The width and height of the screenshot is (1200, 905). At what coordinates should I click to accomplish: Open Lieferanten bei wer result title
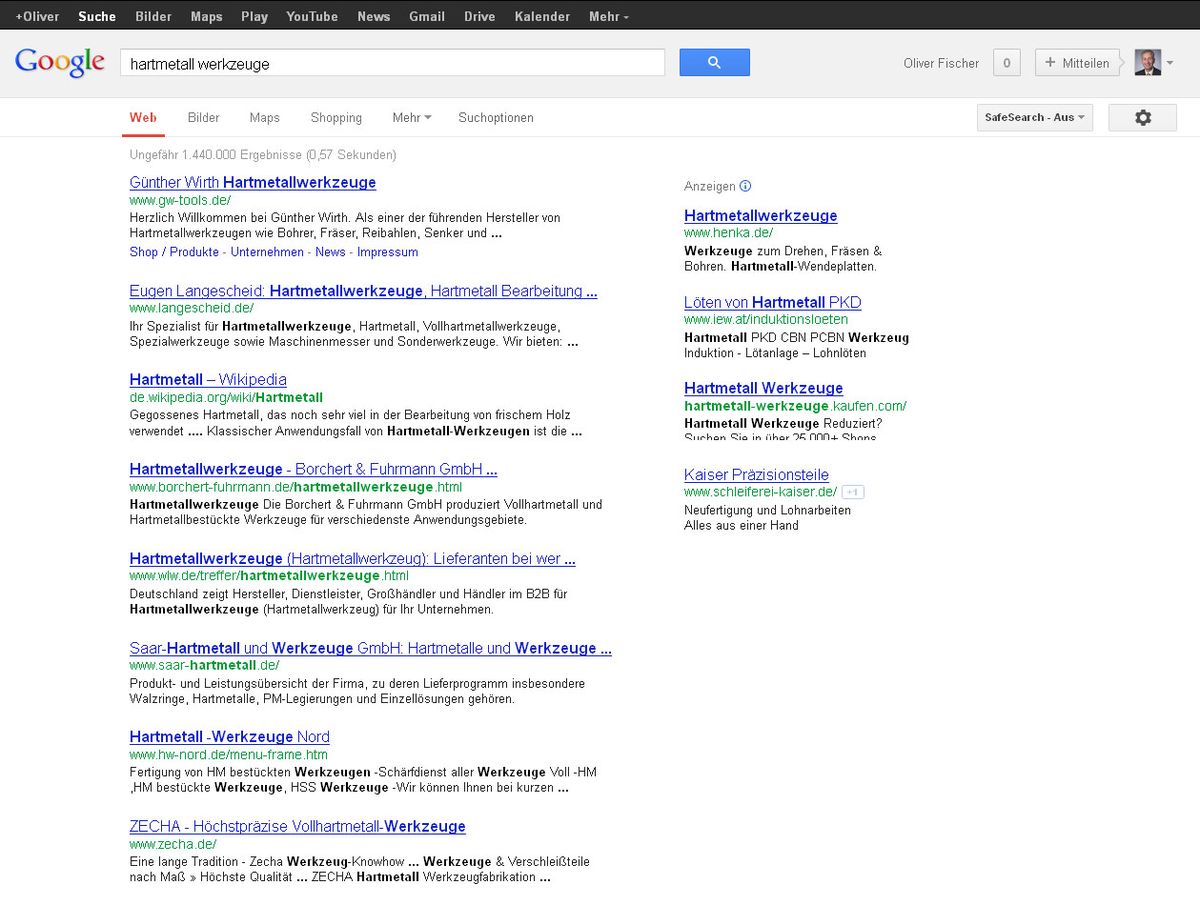coord(353,558)
